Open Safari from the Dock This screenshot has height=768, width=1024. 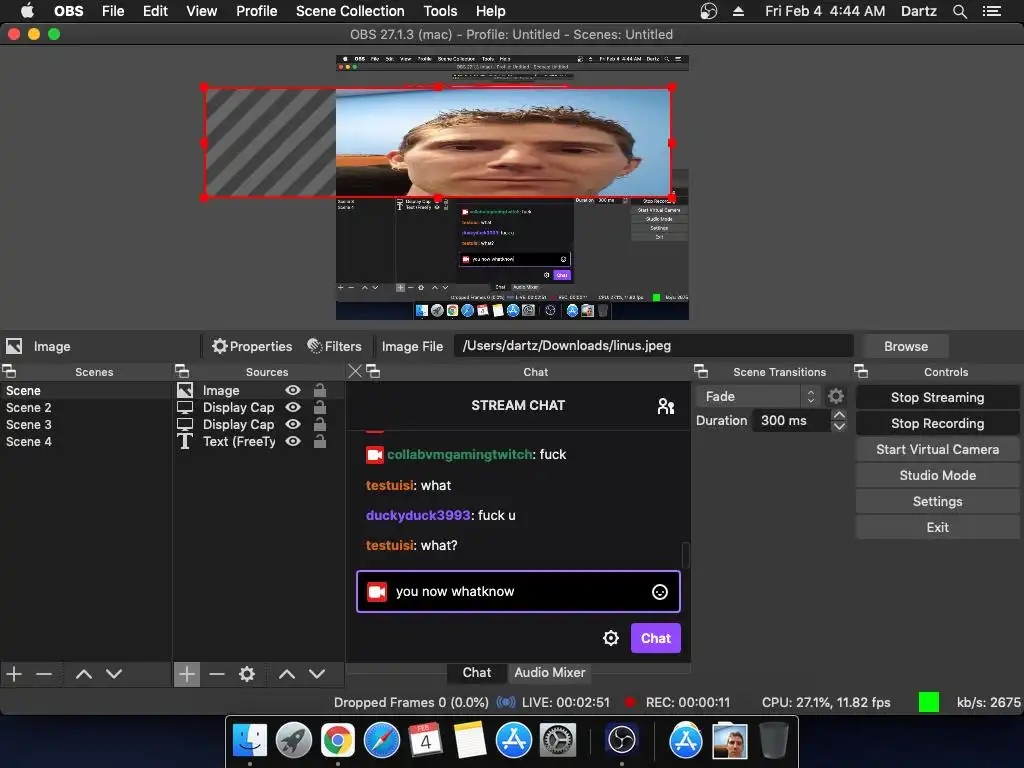point(381,740)
